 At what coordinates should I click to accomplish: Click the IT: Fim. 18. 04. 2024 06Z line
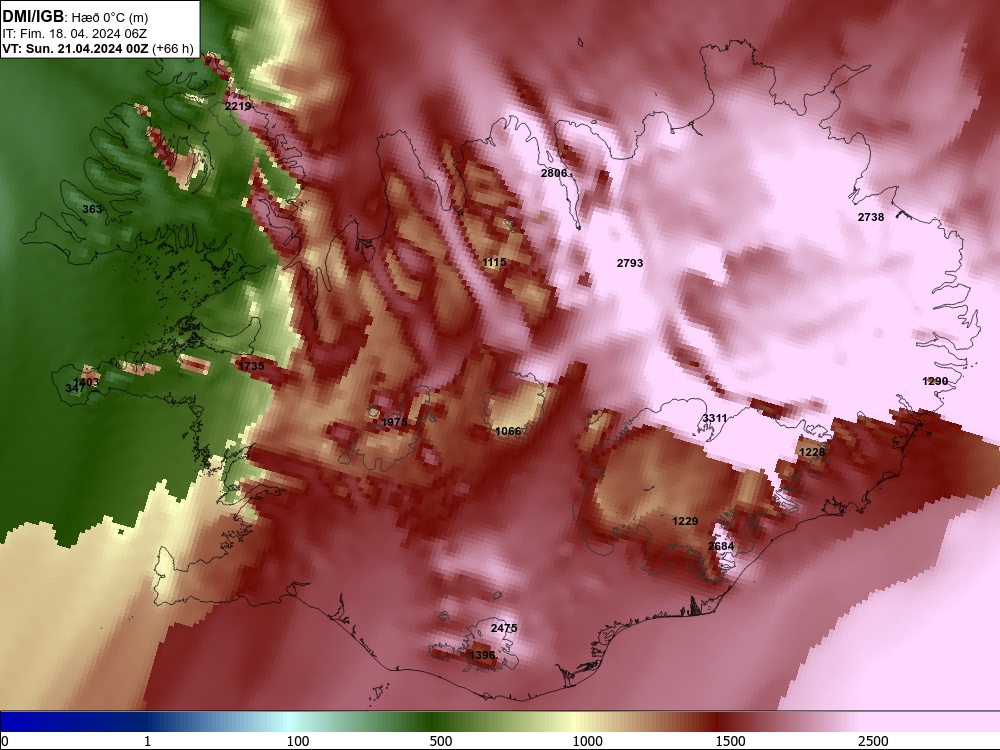point(75,34)
